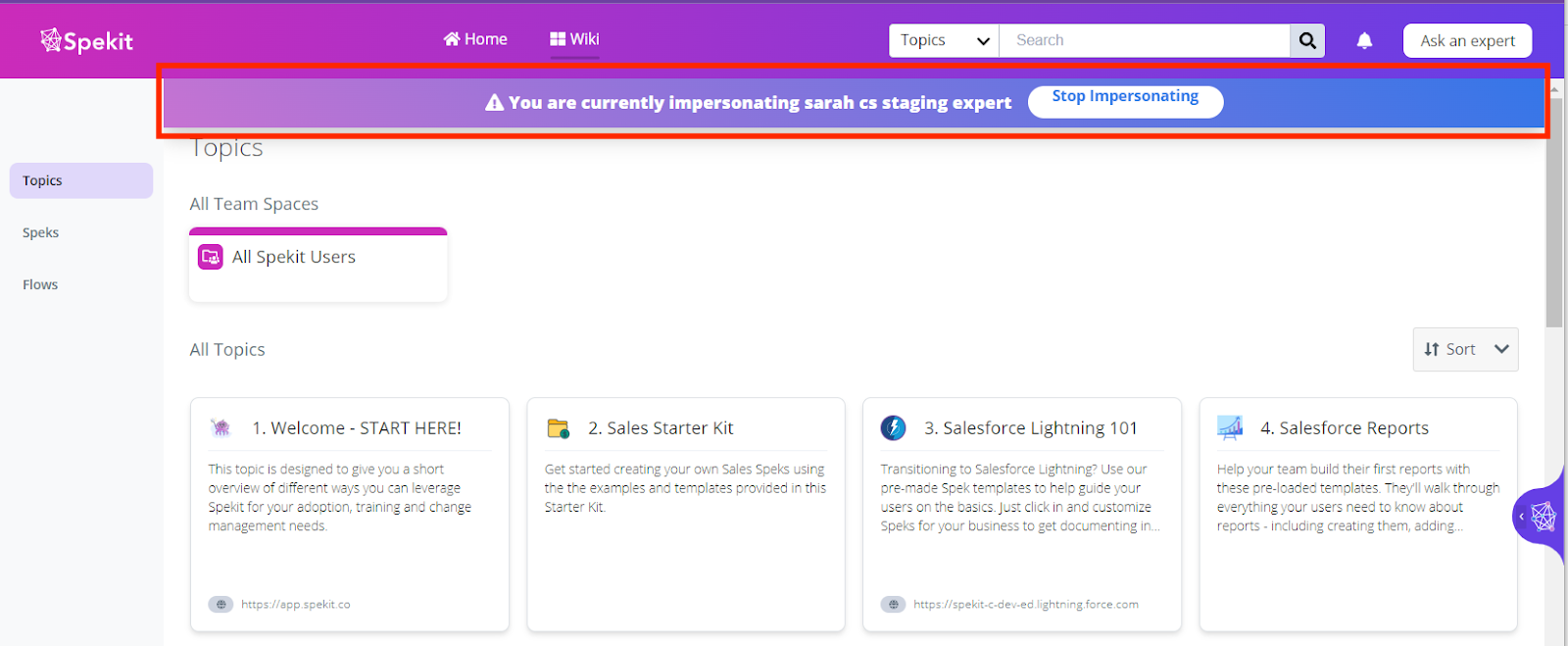Click the All Spekit Users team icon

(x=211, y=257)
